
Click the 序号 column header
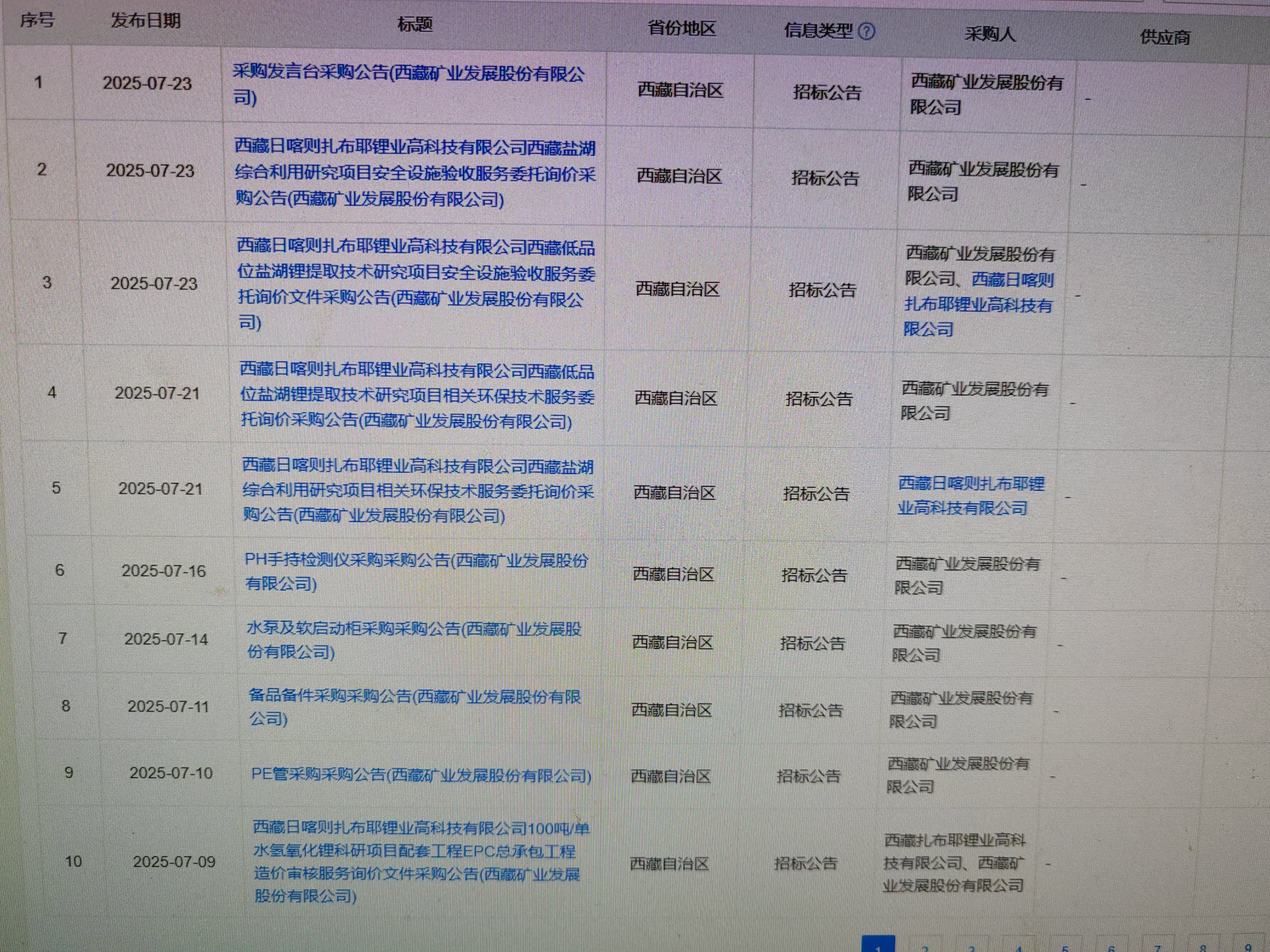click(38, 20)
